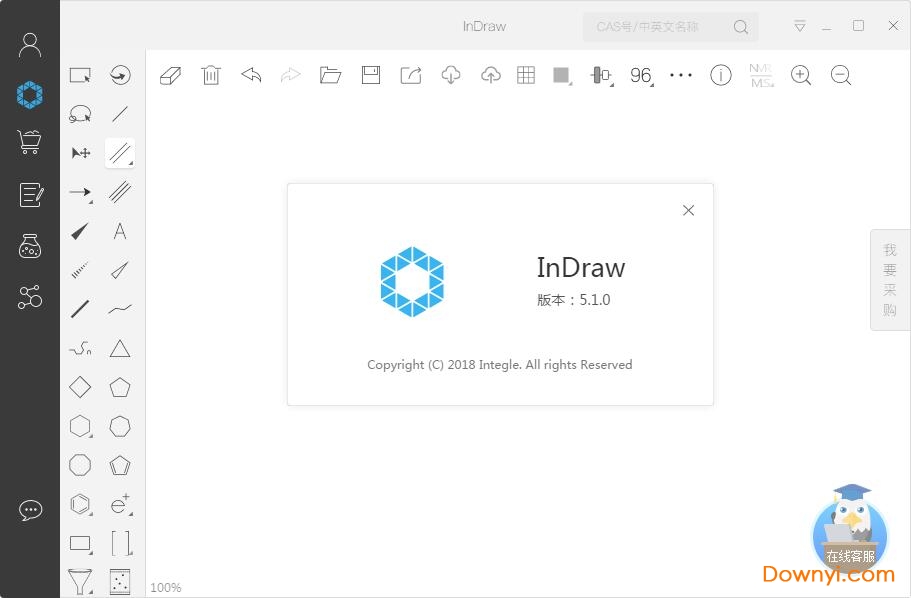Screen dimensions: 911x598
Task: Click the NMR MS prediction button
Action: [761, 76]
